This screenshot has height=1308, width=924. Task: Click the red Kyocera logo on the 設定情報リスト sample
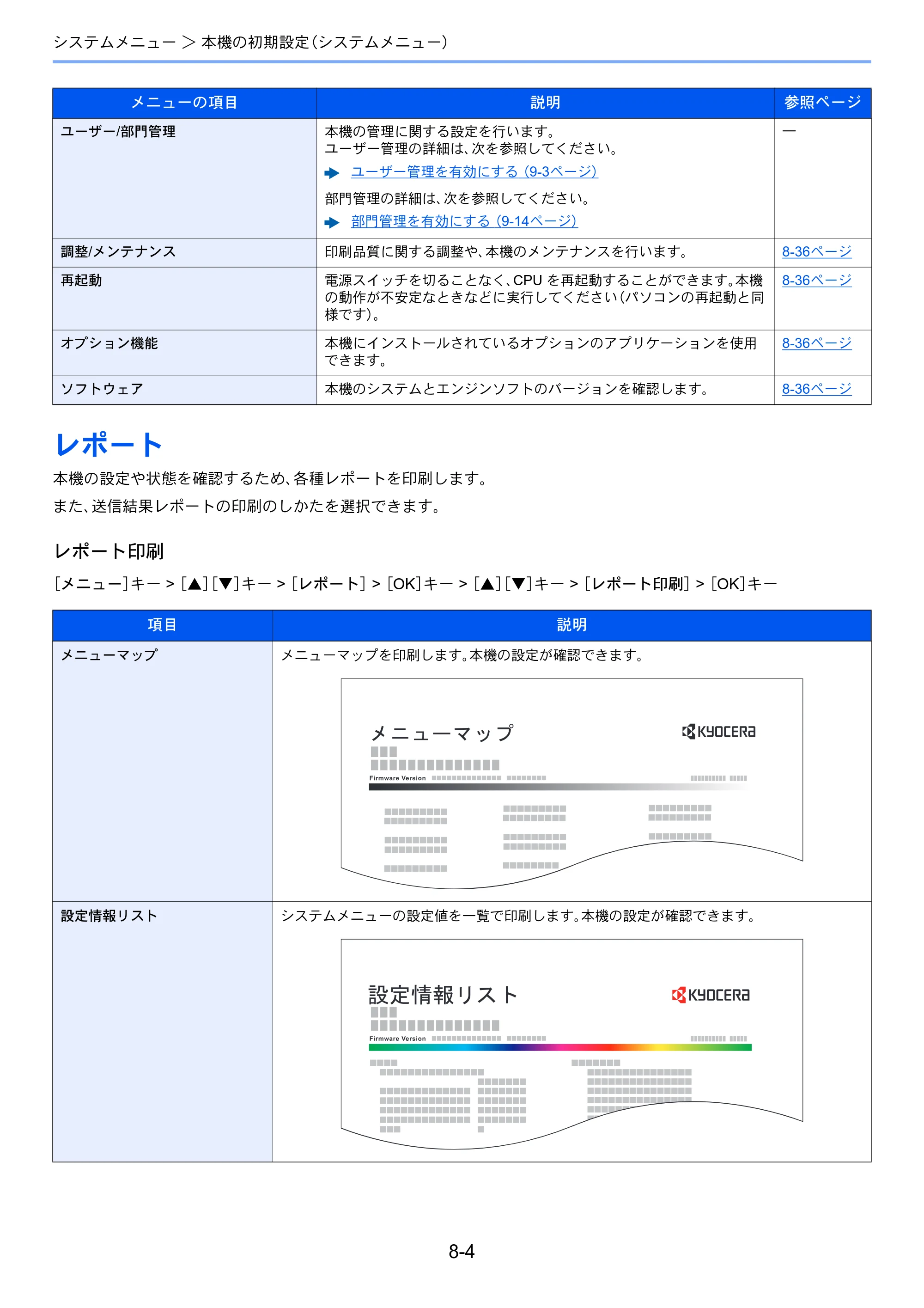pyautogui.click(x=710, y=995)
